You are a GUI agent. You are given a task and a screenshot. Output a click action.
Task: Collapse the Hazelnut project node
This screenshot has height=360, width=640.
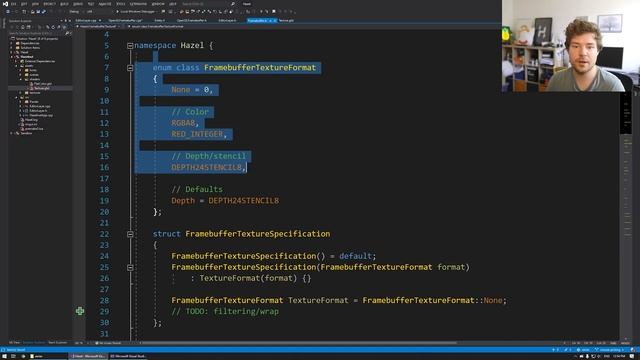coord(11,57)
